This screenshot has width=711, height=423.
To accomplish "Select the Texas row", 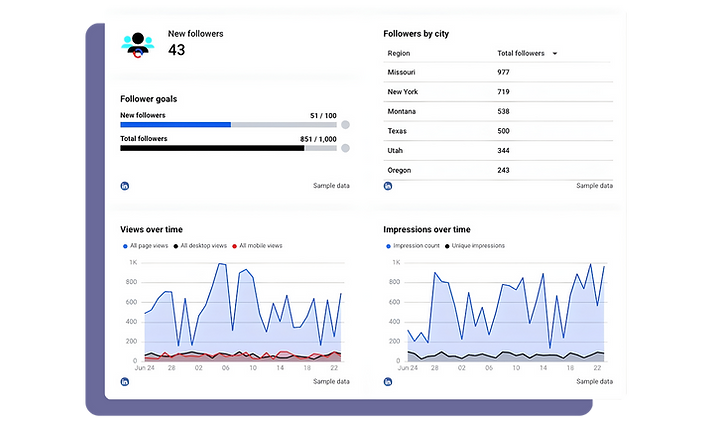I will (x=498, y=131).
